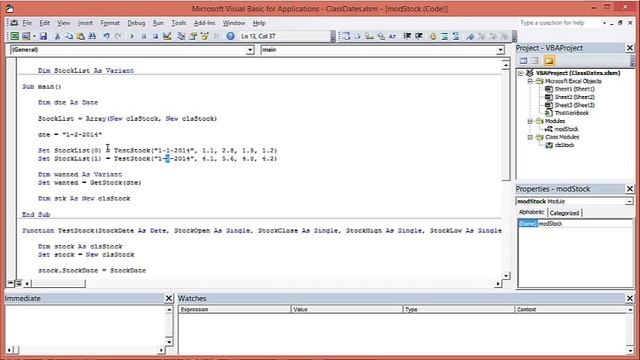
Task: Open the main procedure dropdown
Action: [x=500, y=50]
